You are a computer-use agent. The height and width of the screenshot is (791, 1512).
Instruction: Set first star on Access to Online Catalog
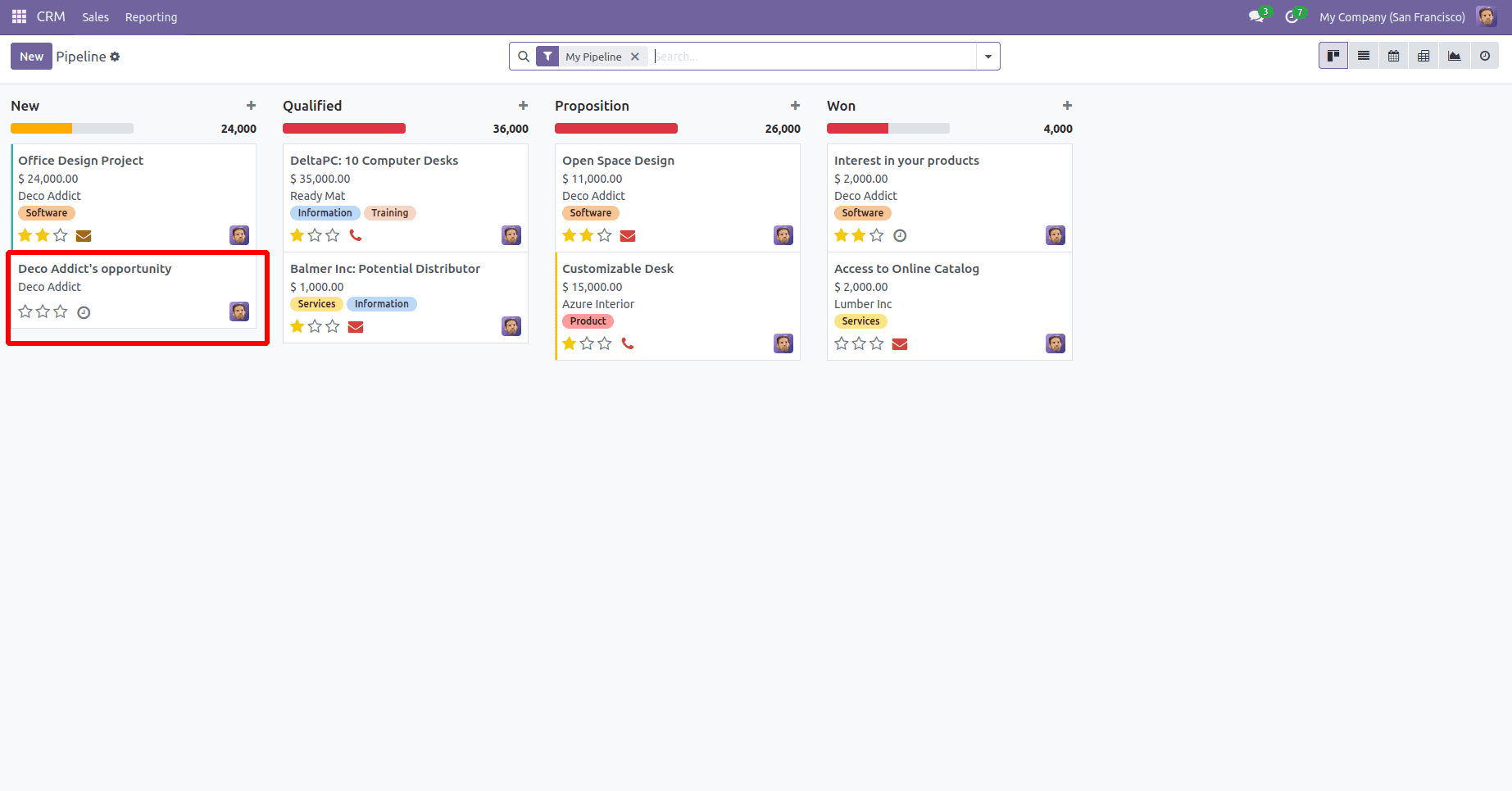point(842,343)
